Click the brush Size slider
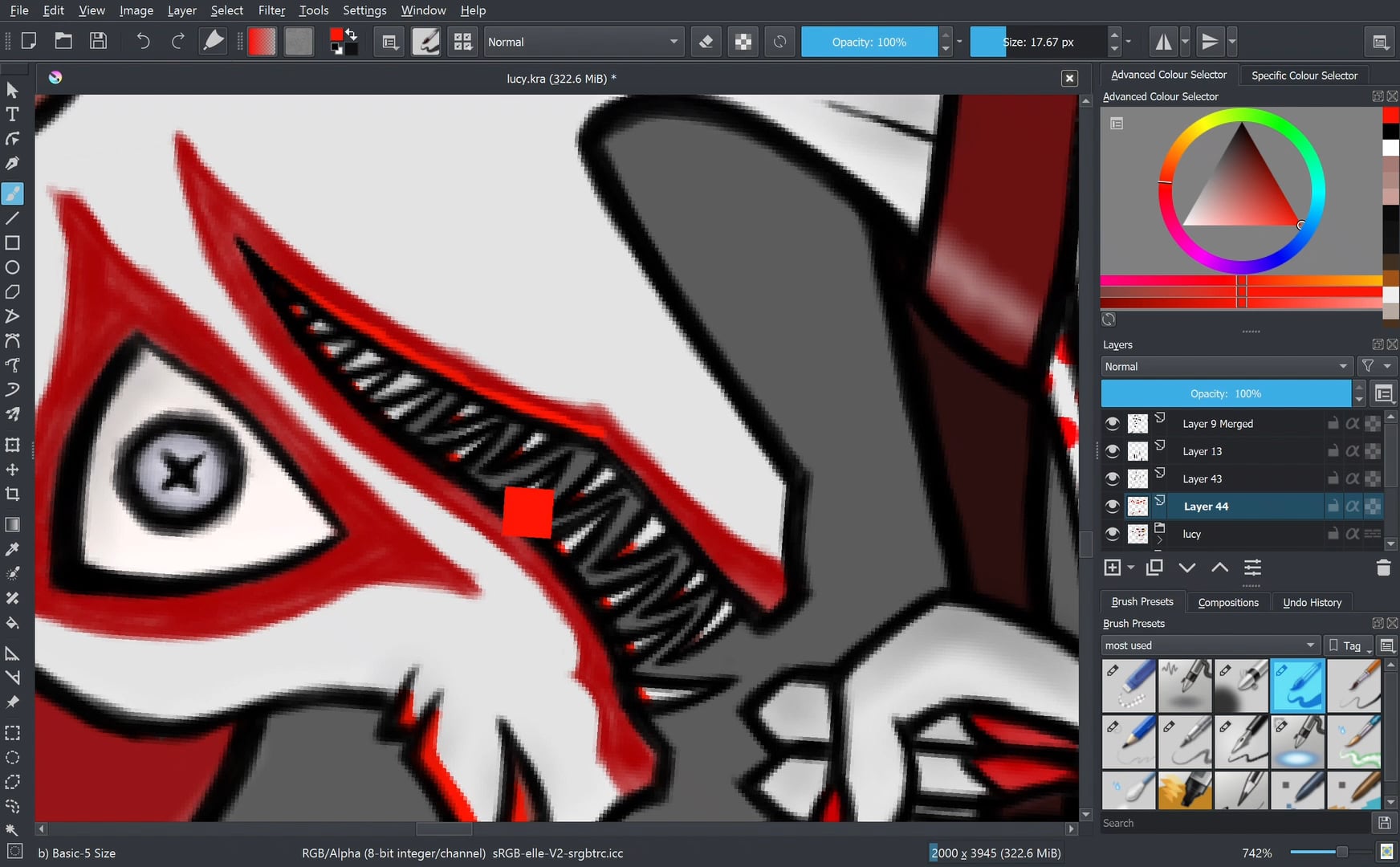 point(1039,42)
